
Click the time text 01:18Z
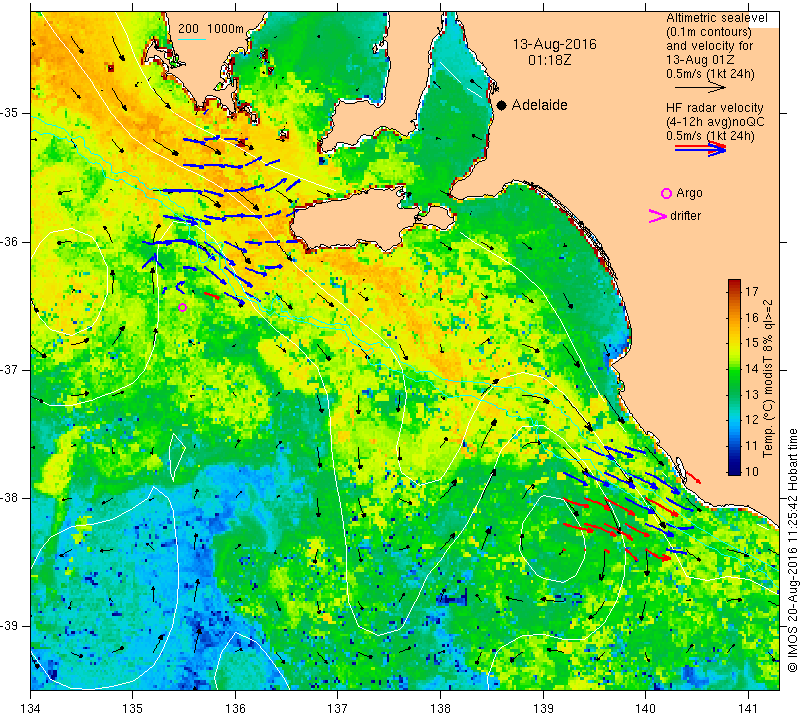coord(549,60)
